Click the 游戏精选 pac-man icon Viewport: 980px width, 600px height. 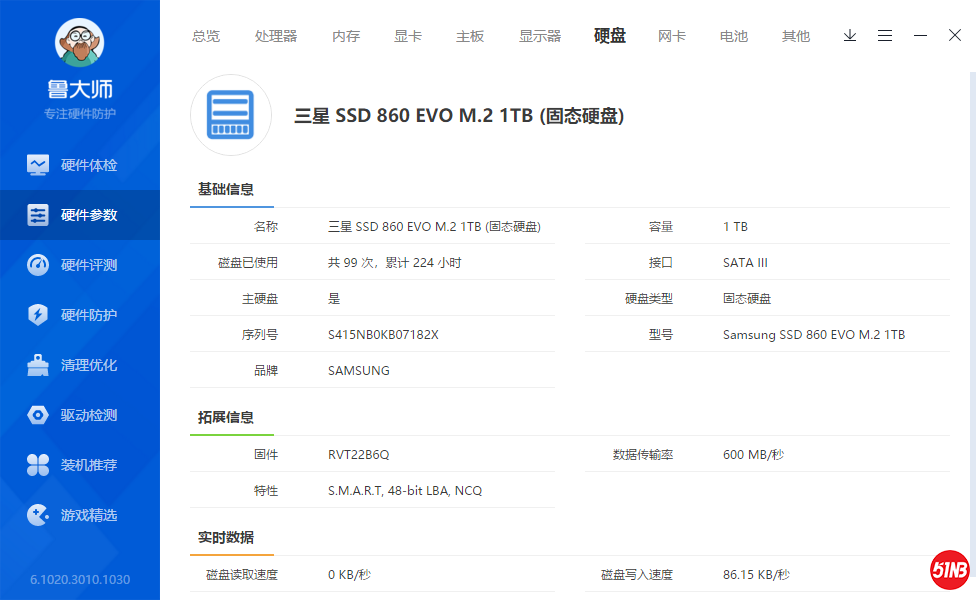click(x=38, y=515)
